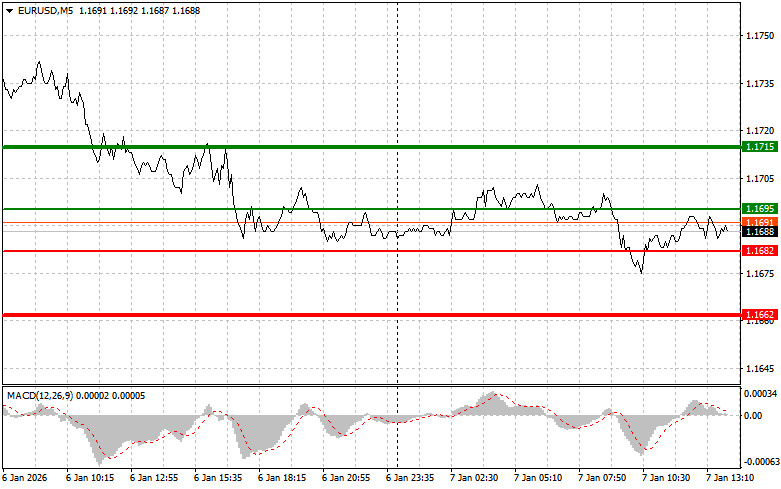Viewport: 781px width, 489px height.
Task: Click the 7 Jan 05:10 time label
Action: (x=538, y=478)
